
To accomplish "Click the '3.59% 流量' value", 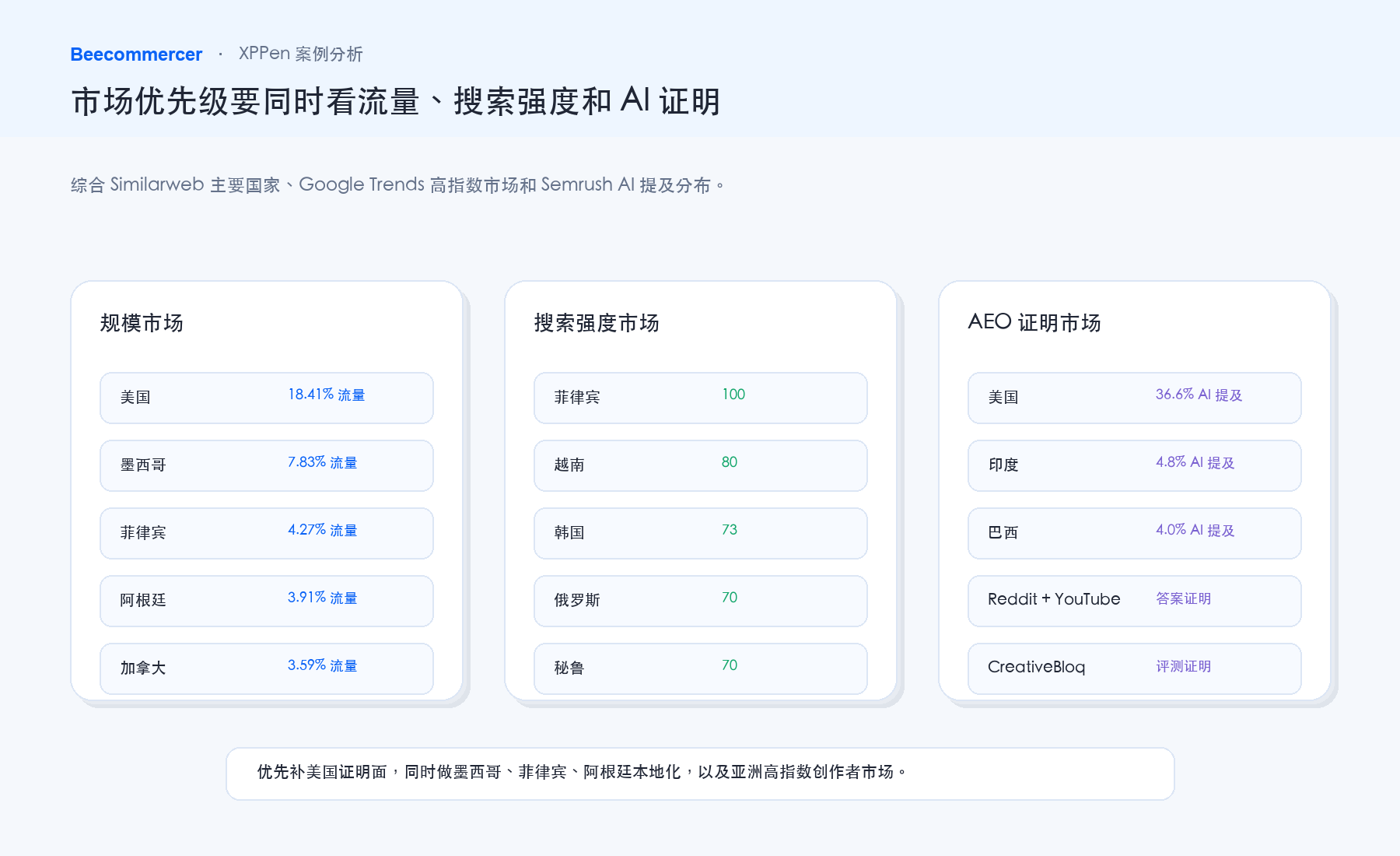I will point(323,665).
